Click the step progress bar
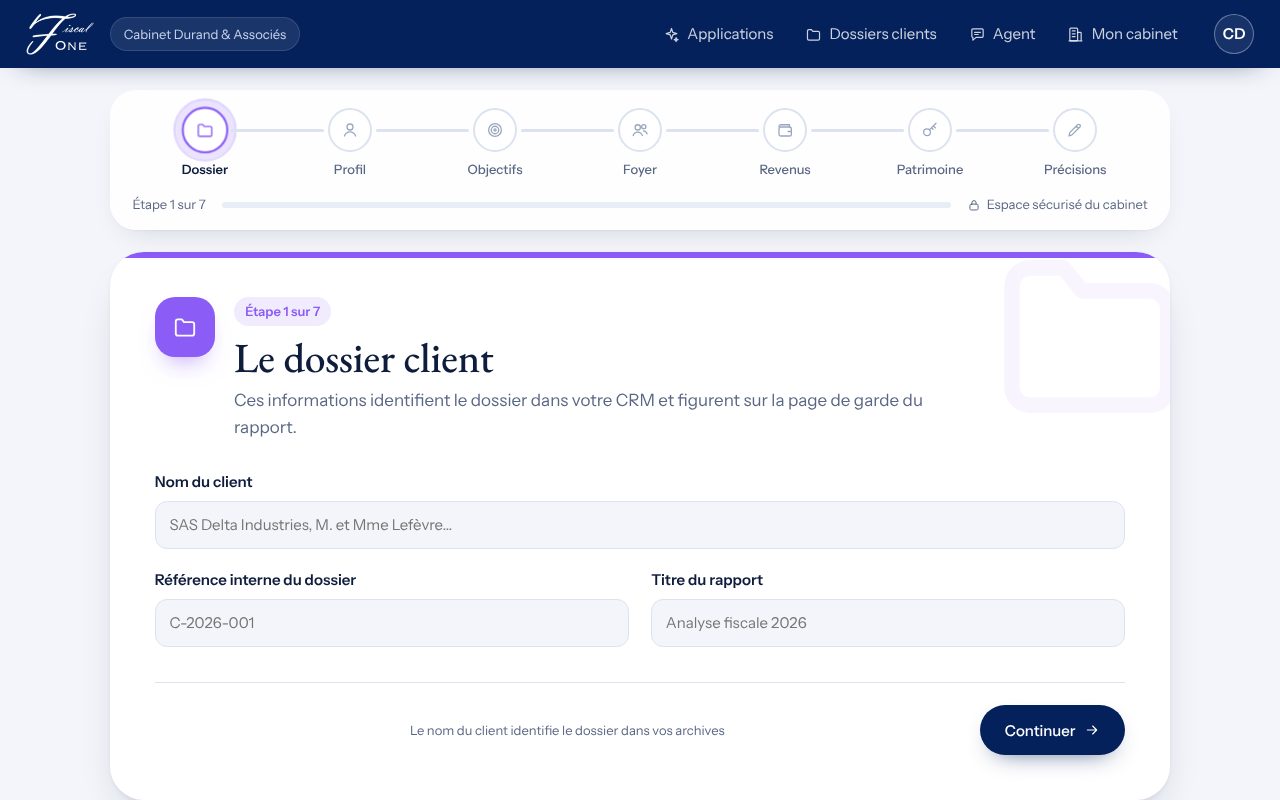 coord(586,205)
